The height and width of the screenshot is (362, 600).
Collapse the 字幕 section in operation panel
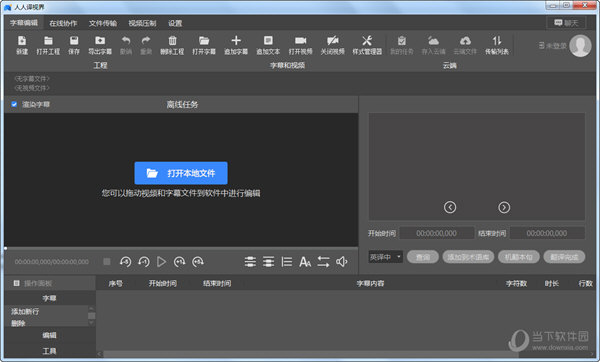click(x=49, y=298)
